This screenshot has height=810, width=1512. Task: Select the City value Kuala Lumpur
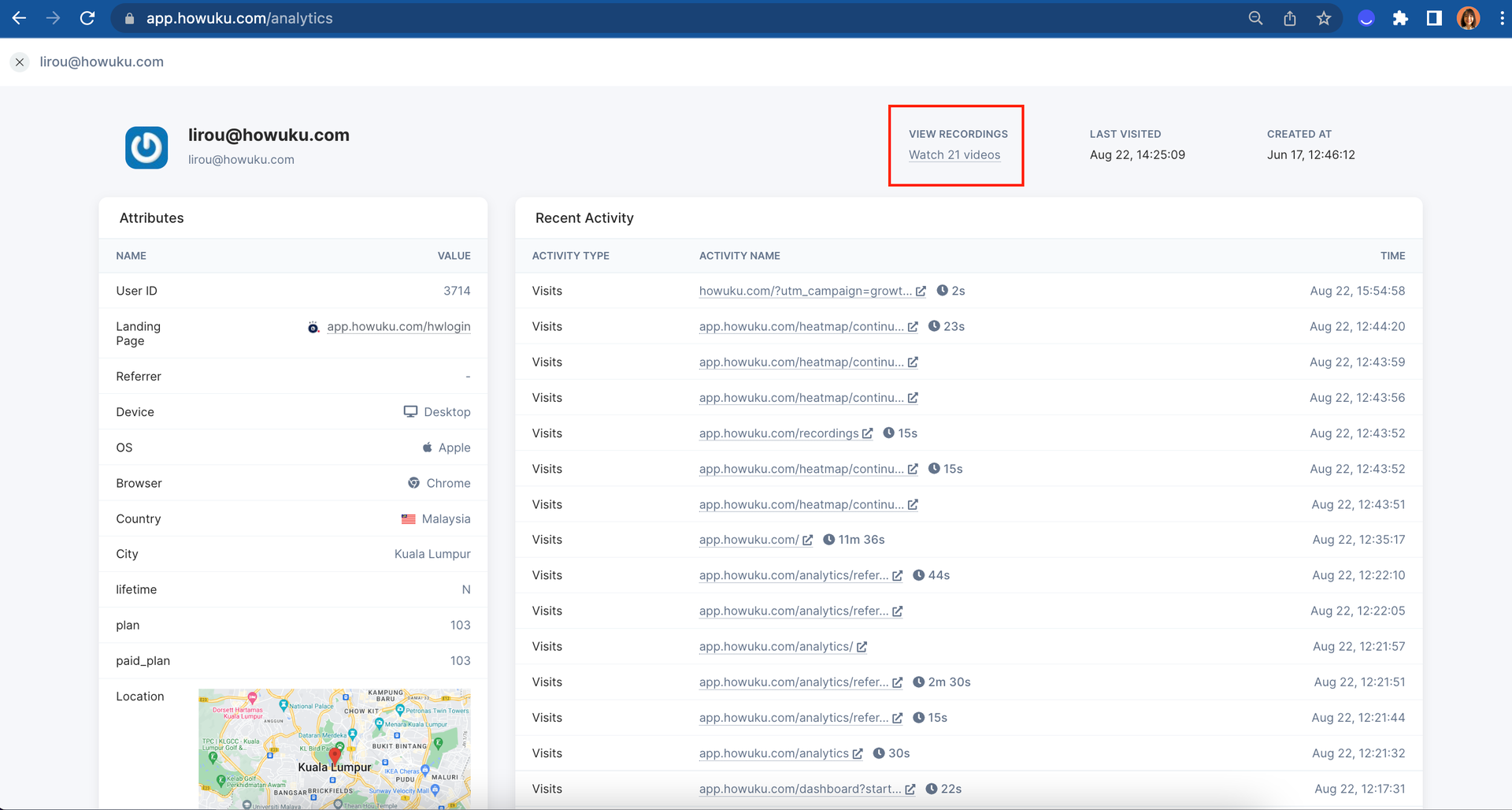[432, 554]
